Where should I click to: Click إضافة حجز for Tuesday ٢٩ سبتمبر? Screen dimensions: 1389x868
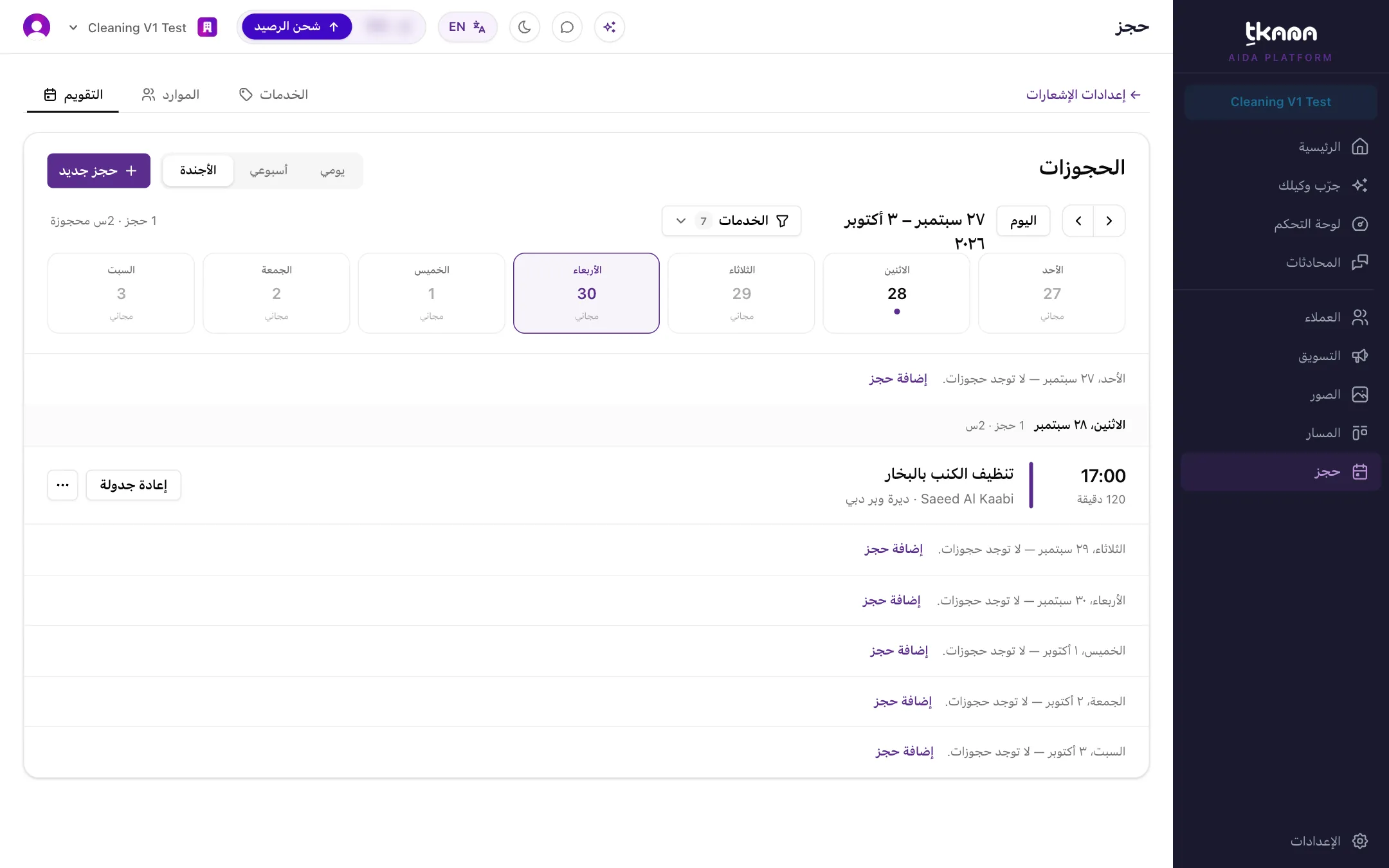click(894, 549)
